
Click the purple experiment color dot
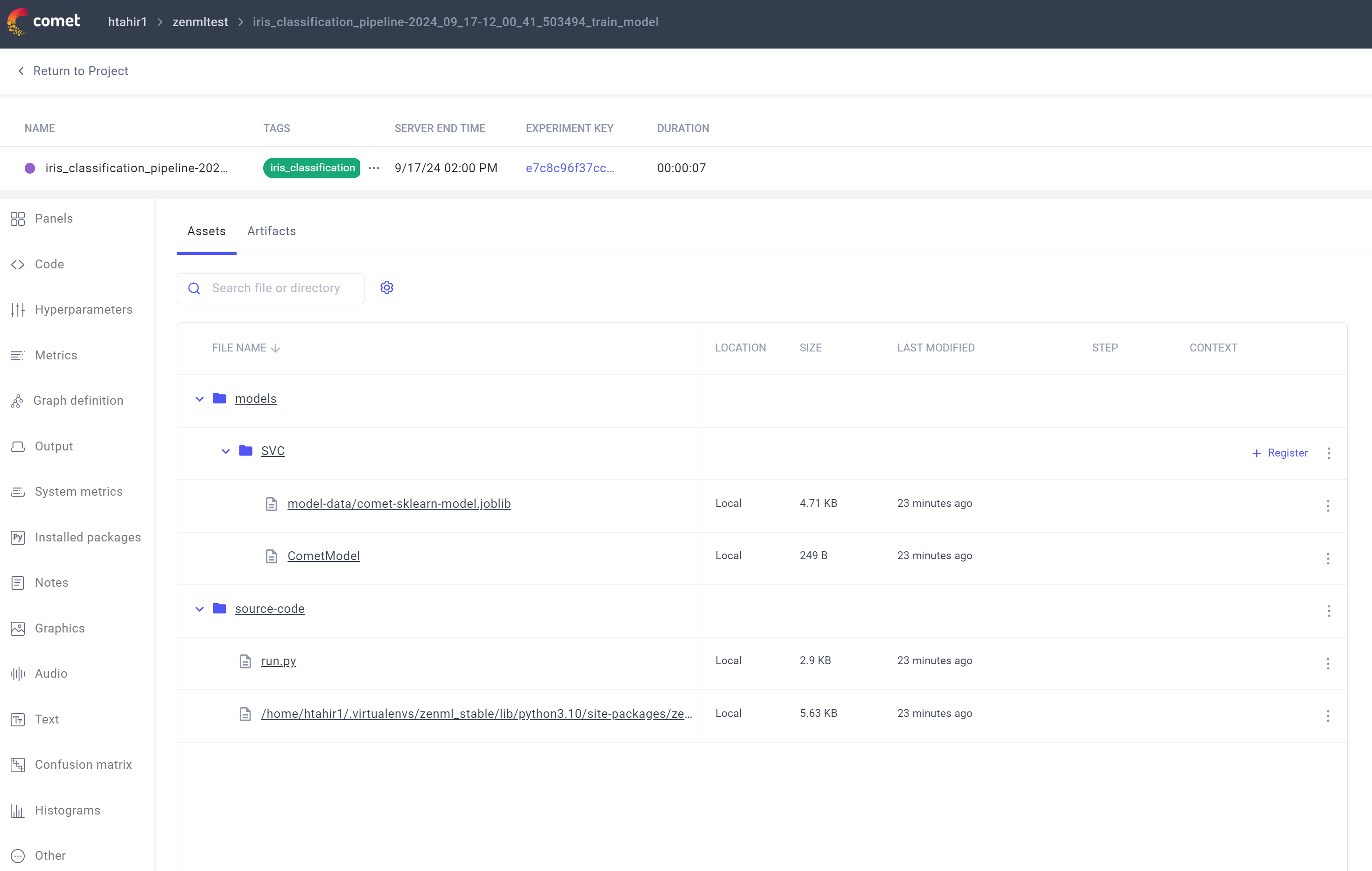tap(29, 168)
